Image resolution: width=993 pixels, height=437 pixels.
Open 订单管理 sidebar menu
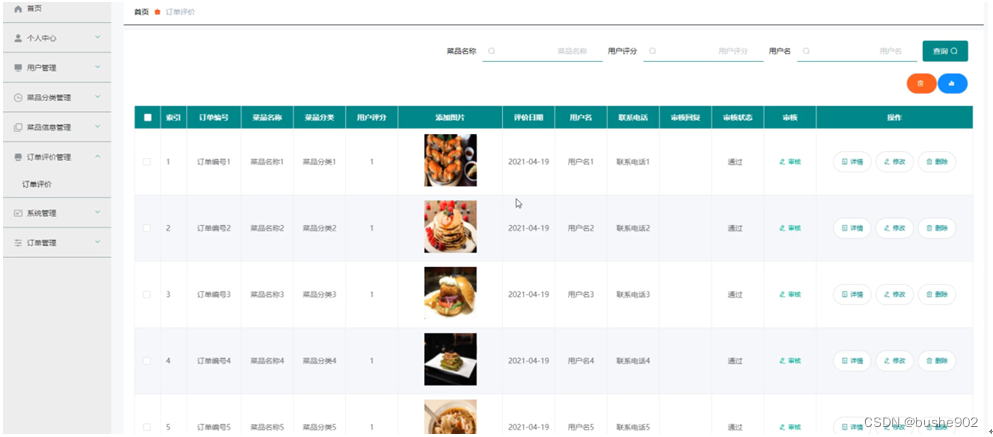(x=57, y=243)
